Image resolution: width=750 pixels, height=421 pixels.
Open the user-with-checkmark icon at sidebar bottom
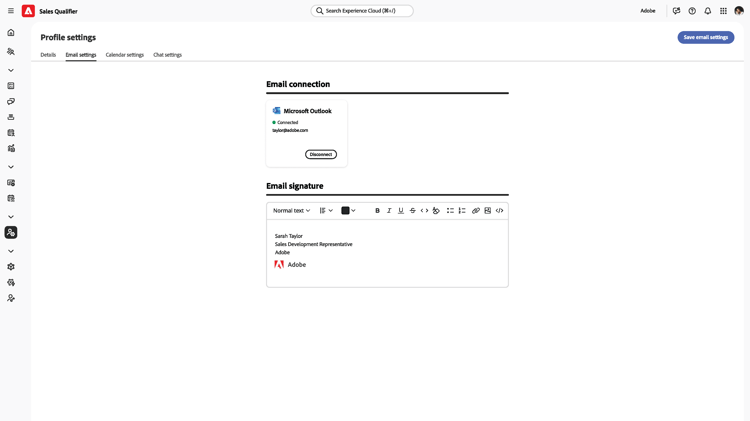pyautogui.click(x=11, y=298)
